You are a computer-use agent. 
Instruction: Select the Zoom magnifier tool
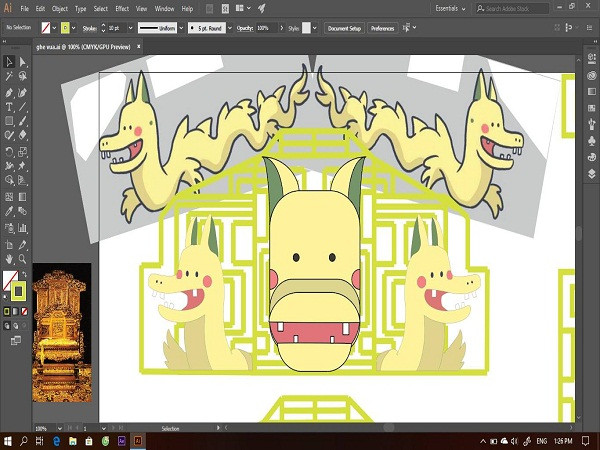22,259
